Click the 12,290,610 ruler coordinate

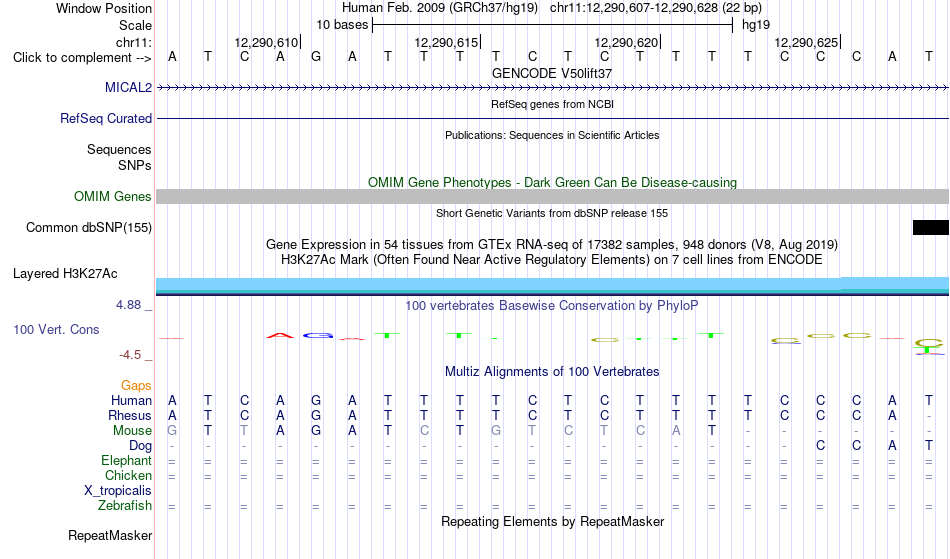tap(266, 42)
